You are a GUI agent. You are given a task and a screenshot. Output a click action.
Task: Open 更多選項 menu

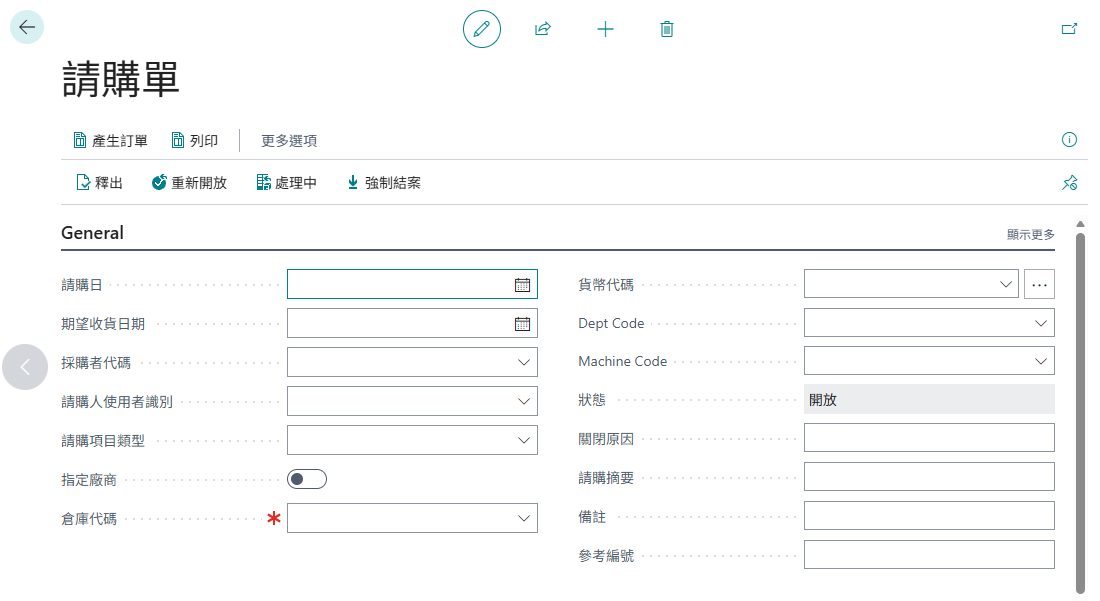click(289, 141)
